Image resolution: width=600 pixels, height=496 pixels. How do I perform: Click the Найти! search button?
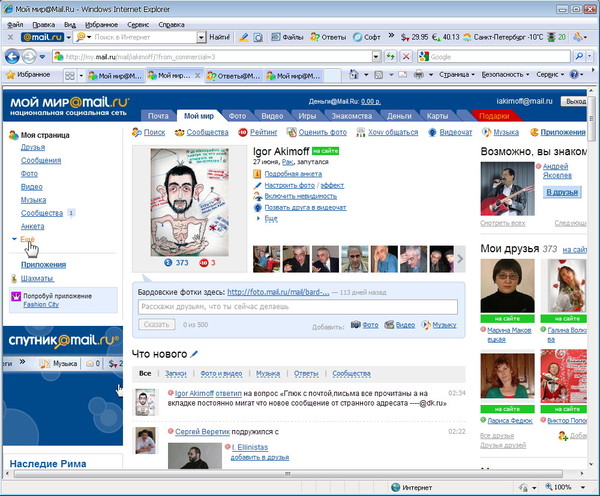pyautogui.click(x=220, y=37)
